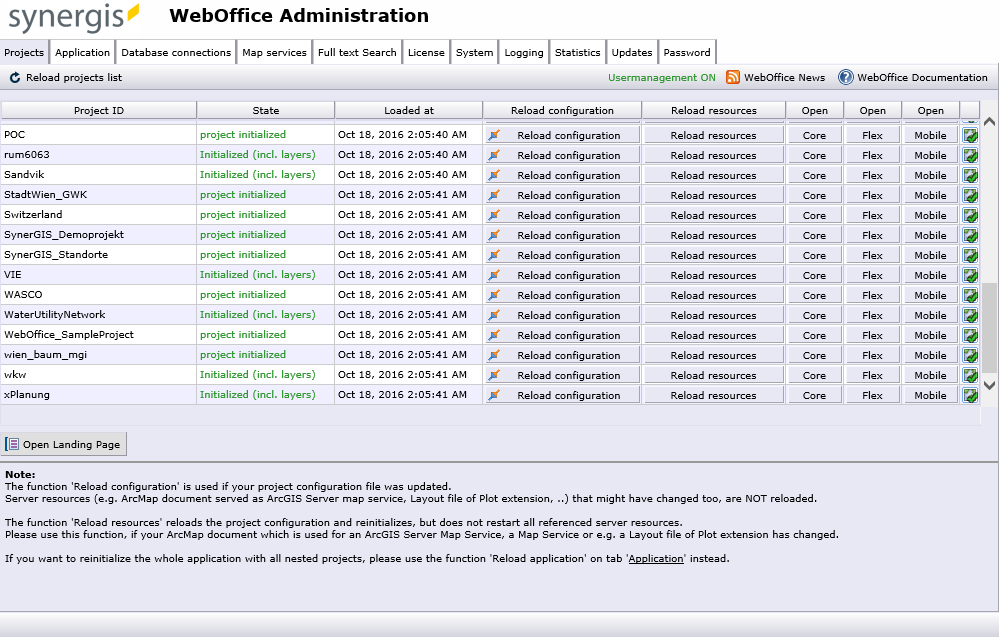Open WebOffice_SampleProject in Core client
This screenshot has height=637, width=999.
coord(814,334)
